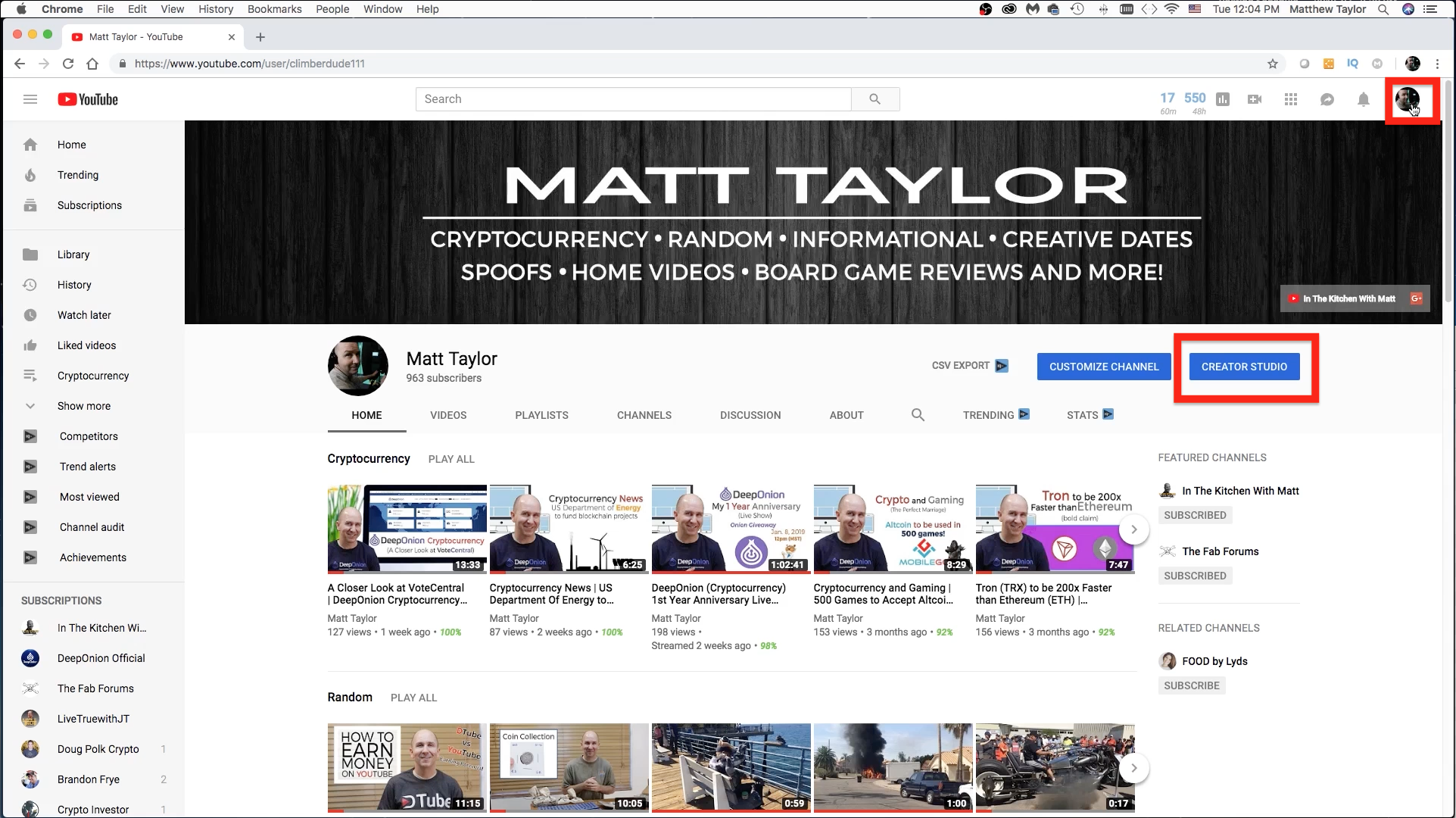The width and height of the screenshot is (1456, 818).
Task: Open the vidIQ TRENDING tab
Action: click(996, 415)
